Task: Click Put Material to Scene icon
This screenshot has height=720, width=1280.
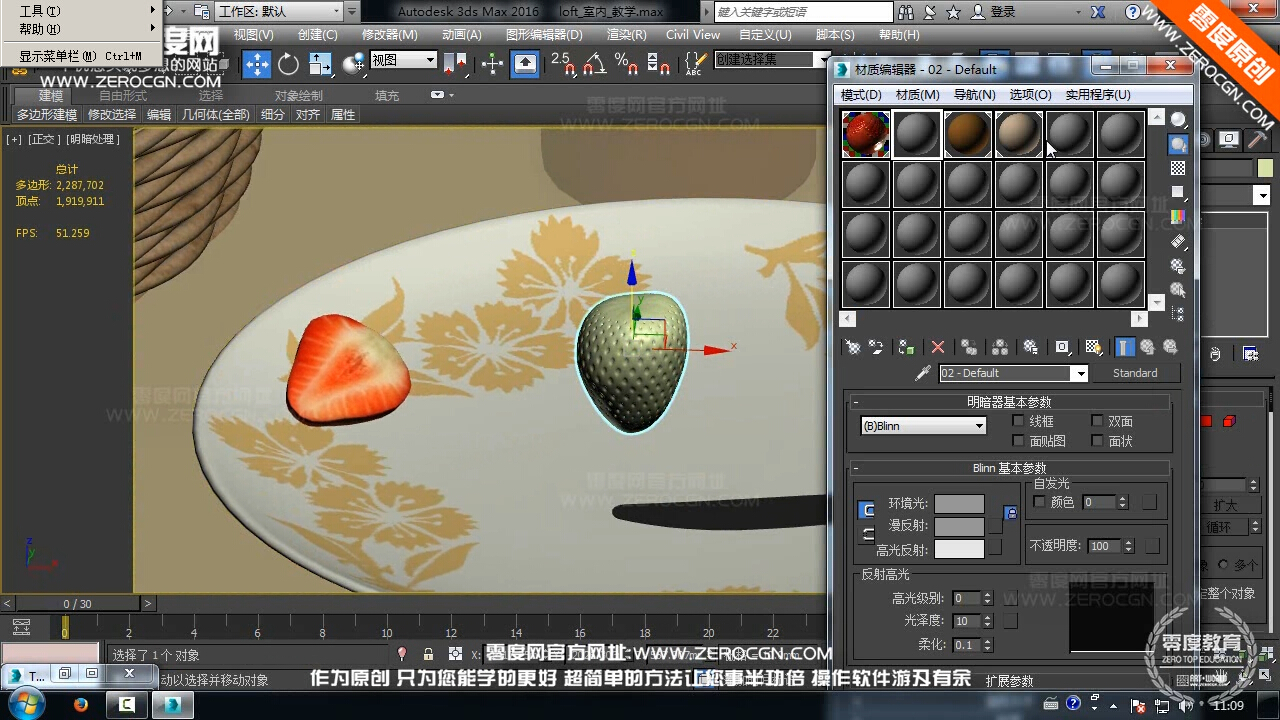Action: 876,347
